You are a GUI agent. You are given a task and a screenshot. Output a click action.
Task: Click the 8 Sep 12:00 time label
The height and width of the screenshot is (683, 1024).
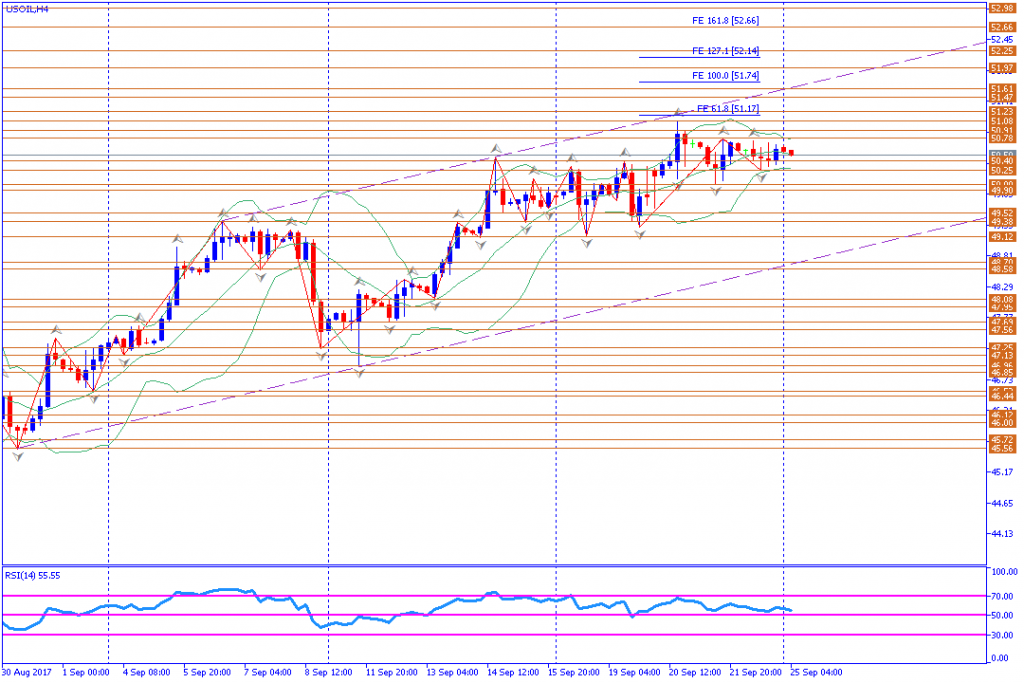(x=328, y=672)
